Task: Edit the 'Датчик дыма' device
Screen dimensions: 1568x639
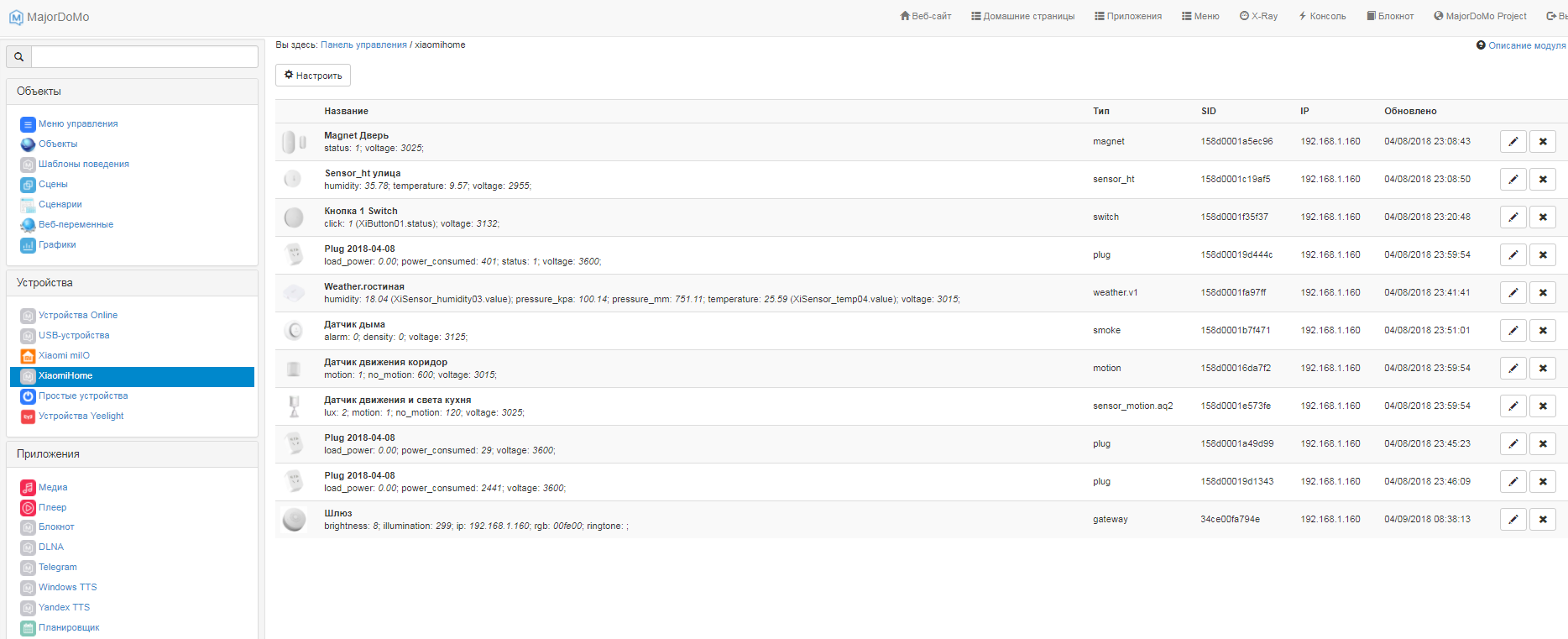Action: tap(1513, 331)
